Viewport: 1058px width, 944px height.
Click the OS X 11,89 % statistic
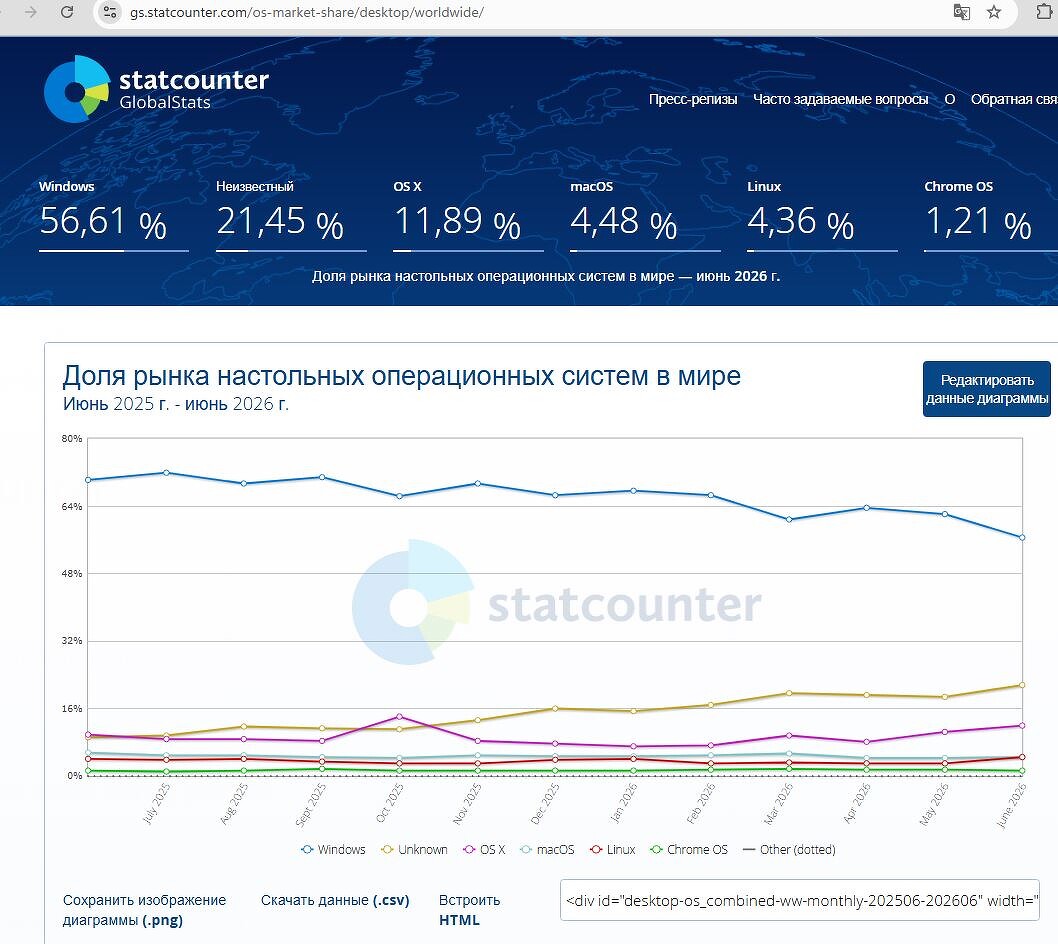pos(468,215)
